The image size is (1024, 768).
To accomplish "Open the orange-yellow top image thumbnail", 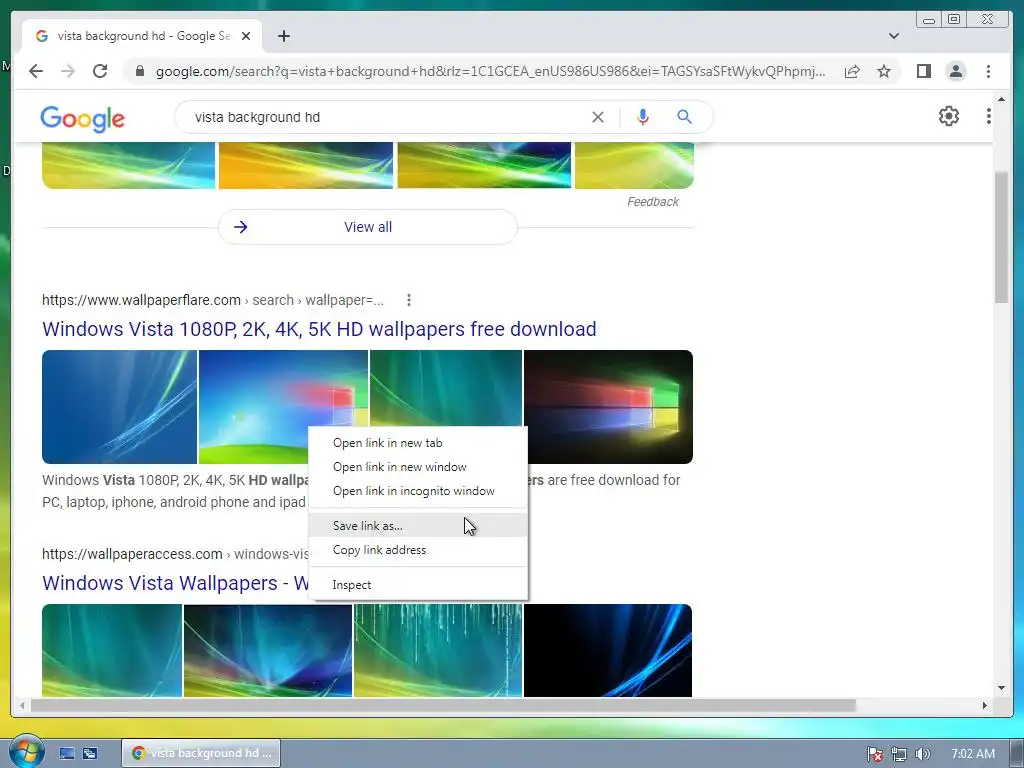I will coord(306,165).
